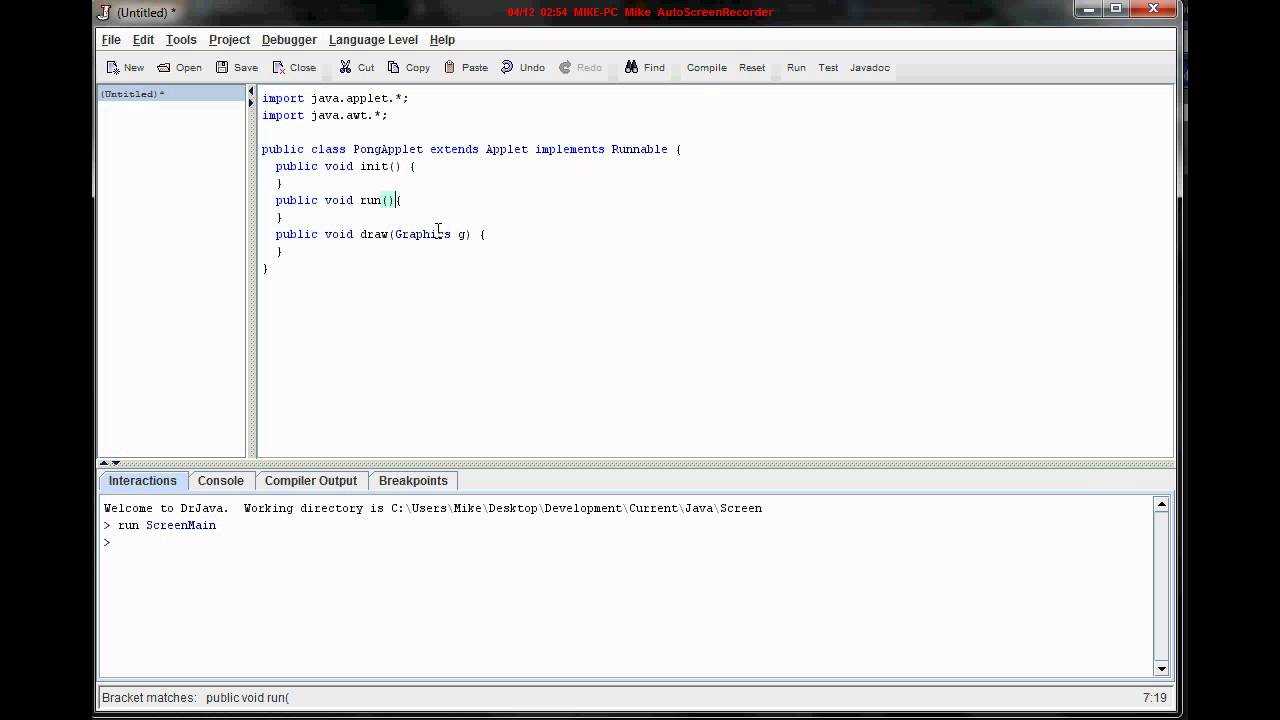Click the 'public void init()' line
The height and width of the screenshot is (720, 1280).
point(345,166)
